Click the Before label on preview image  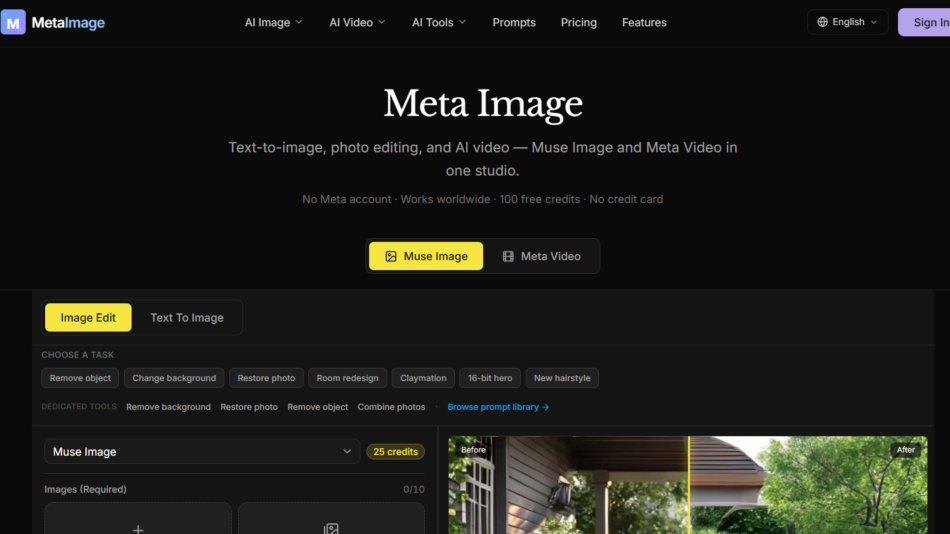473,450
